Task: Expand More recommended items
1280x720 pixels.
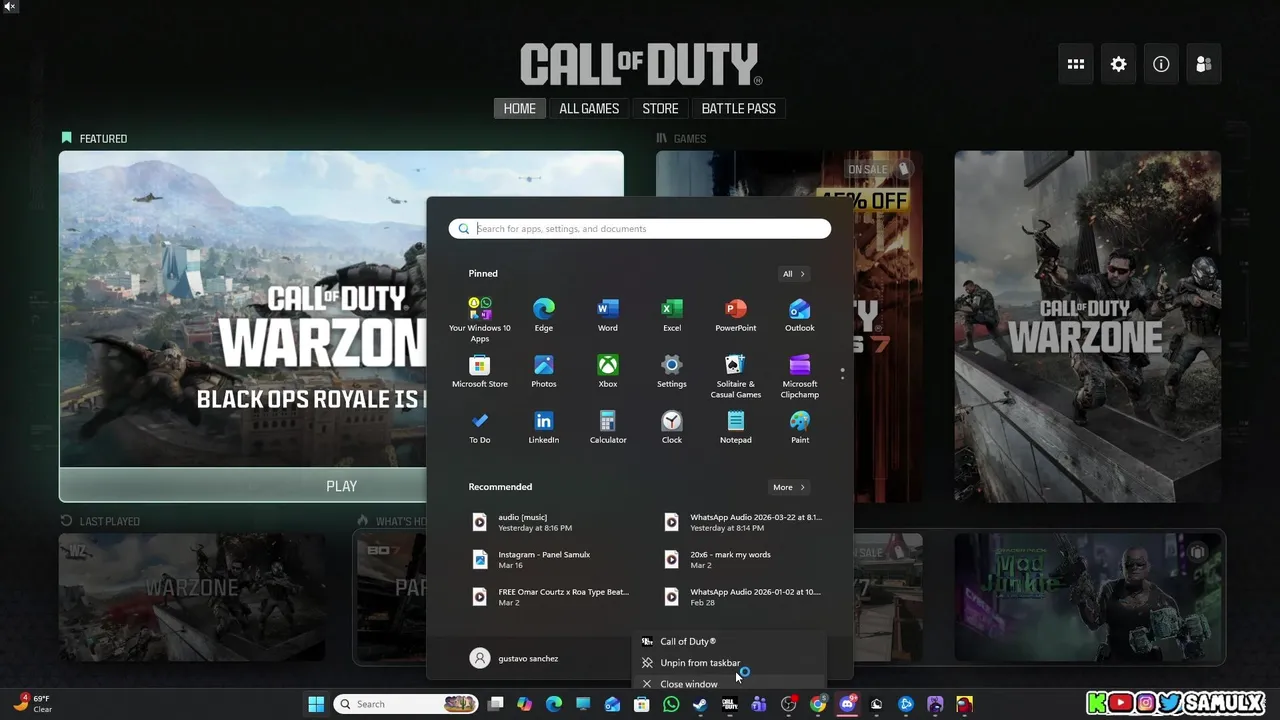Action: click(788, 487)
